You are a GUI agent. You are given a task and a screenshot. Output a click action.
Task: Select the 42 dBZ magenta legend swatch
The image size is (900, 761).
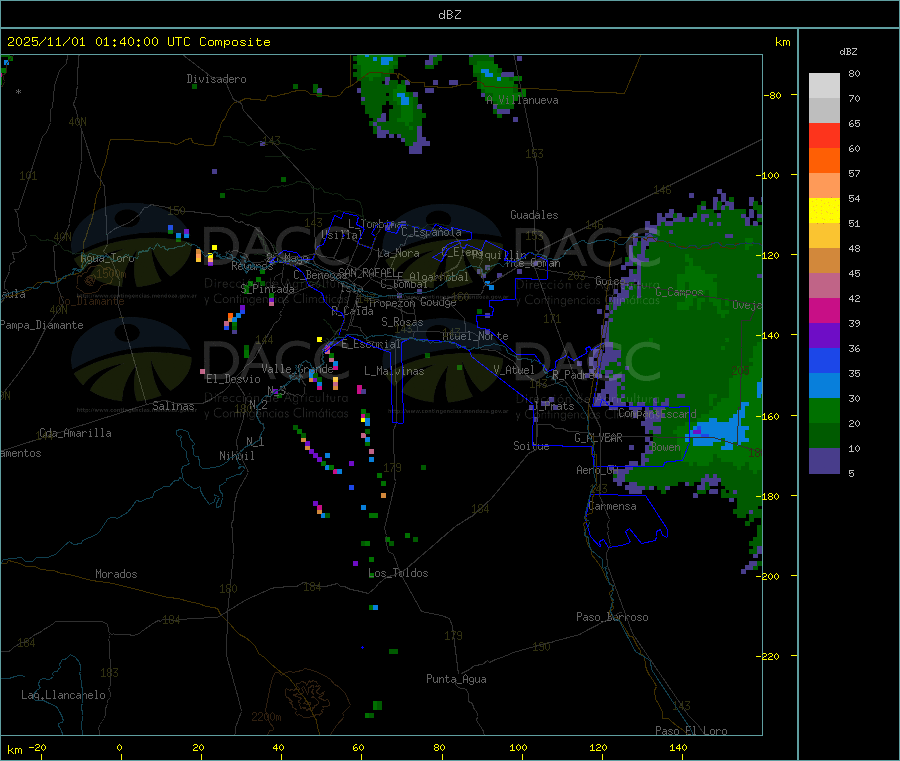[824, 310]
